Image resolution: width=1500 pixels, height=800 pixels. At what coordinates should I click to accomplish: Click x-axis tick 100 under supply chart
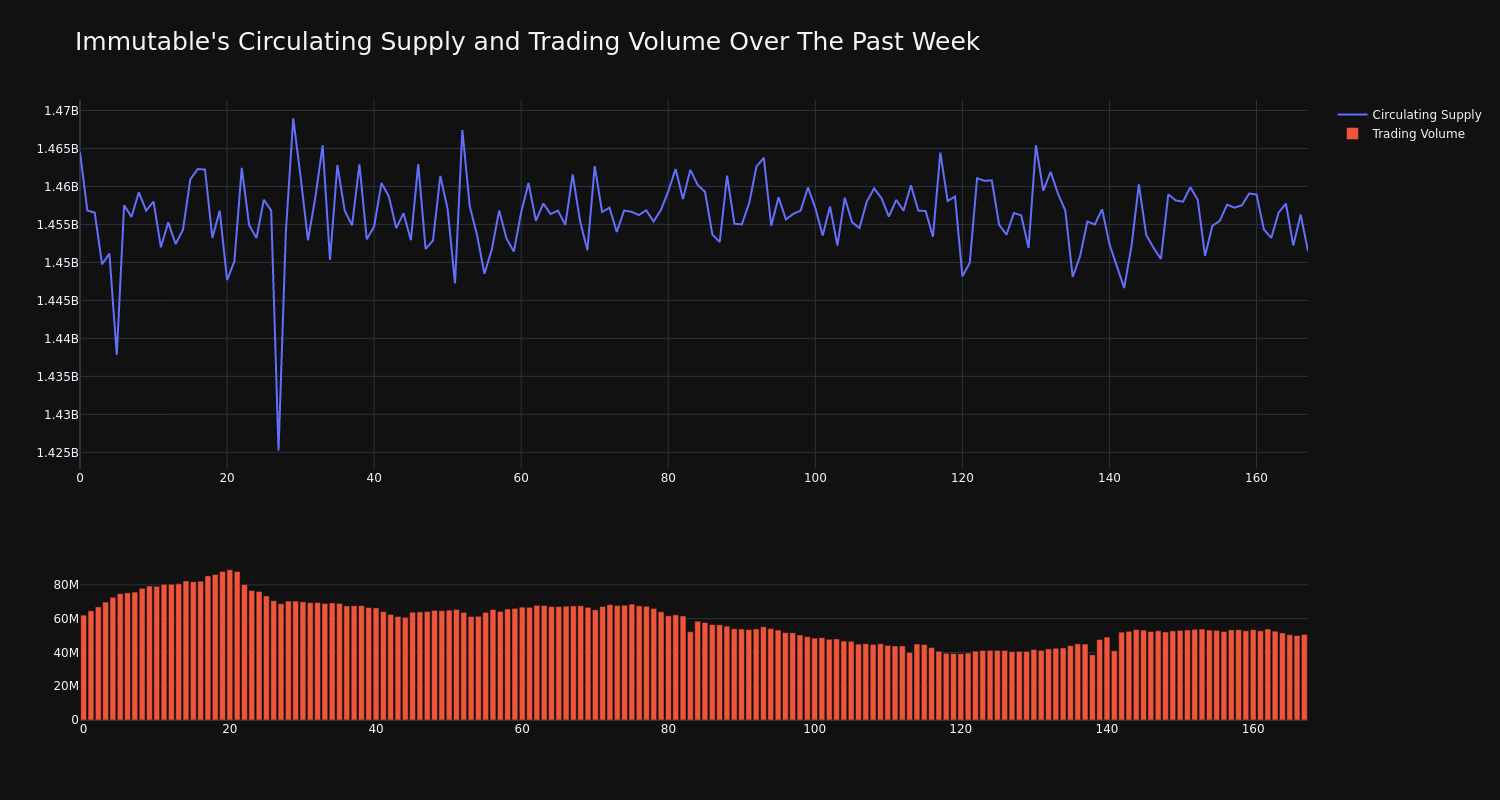[815, 478]
